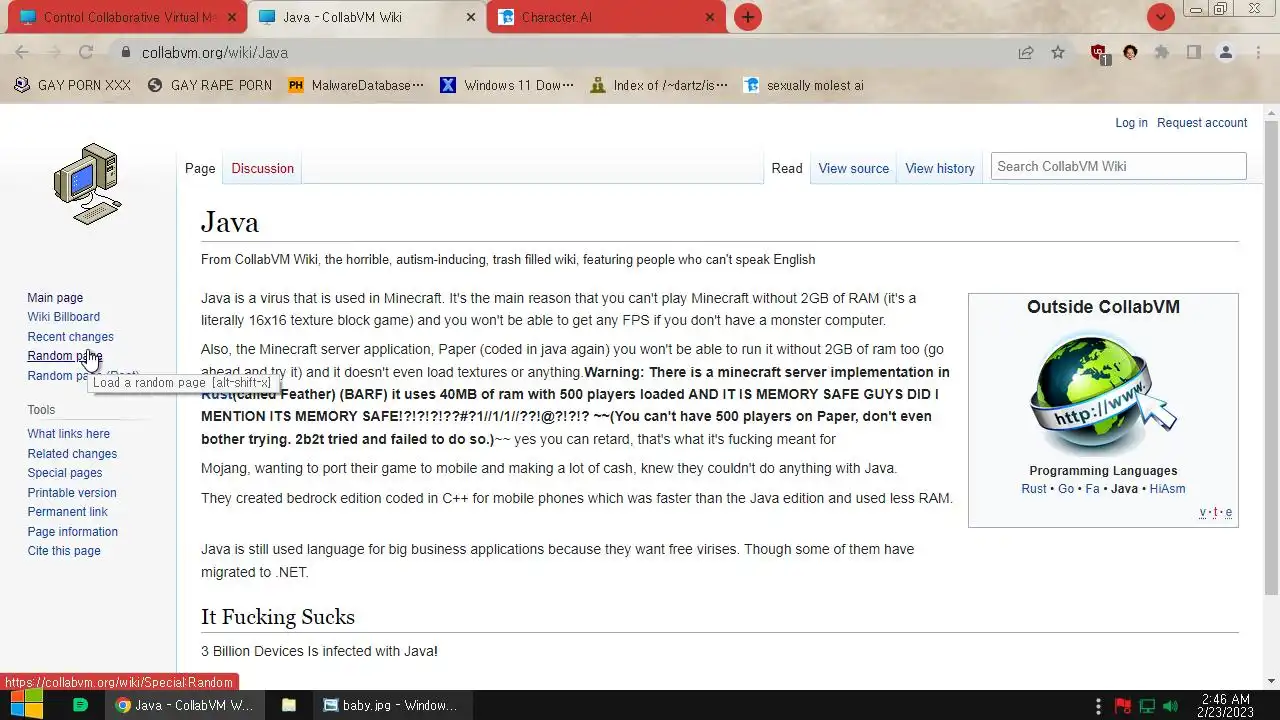This screenshot has height=720, width=1280.
Task: Click the page scrollbar up arrow
Action: pyautogui.click(x=1271, y=112)
